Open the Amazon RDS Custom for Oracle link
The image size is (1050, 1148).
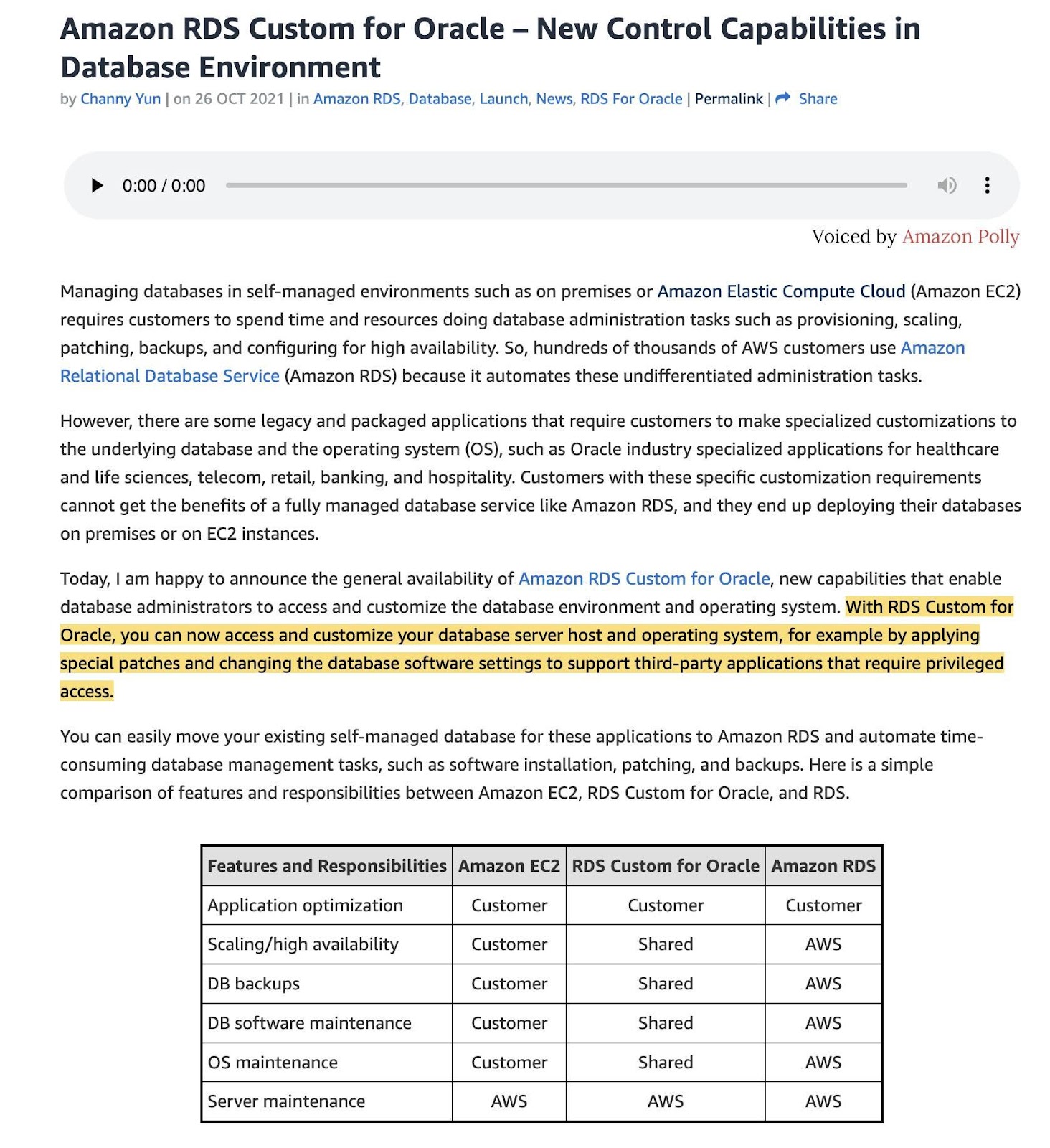point(644,579)
